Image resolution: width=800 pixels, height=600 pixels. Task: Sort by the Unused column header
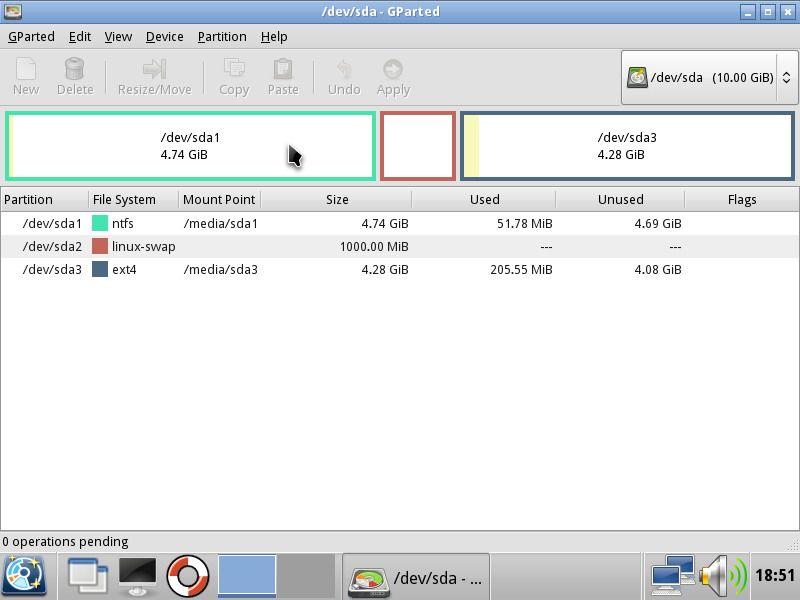(x=620, y=199)
